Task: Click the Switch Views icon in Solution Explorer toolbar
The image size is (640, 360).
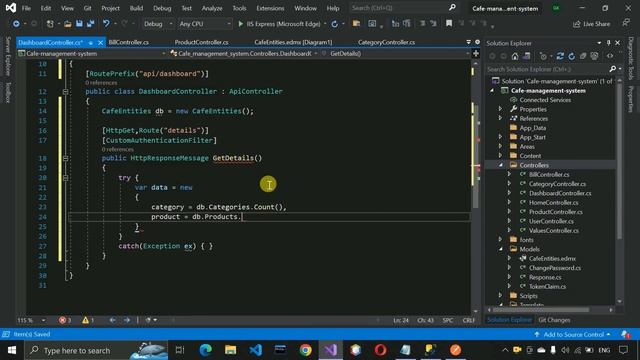Action: pos(527,56)
